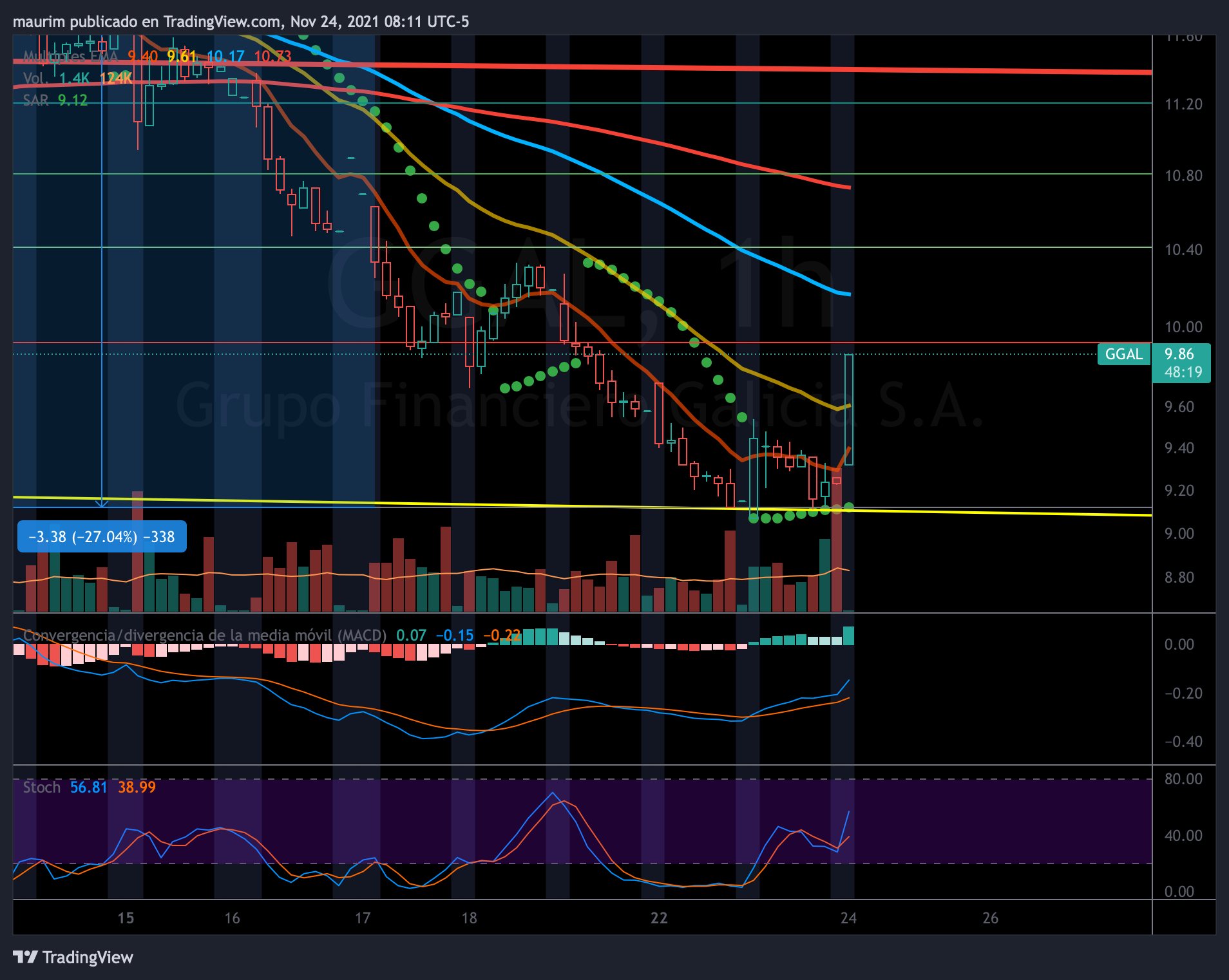Click the 9.00 price axis label
This screenshot has height=980, width=1229.
[1179, 534]
